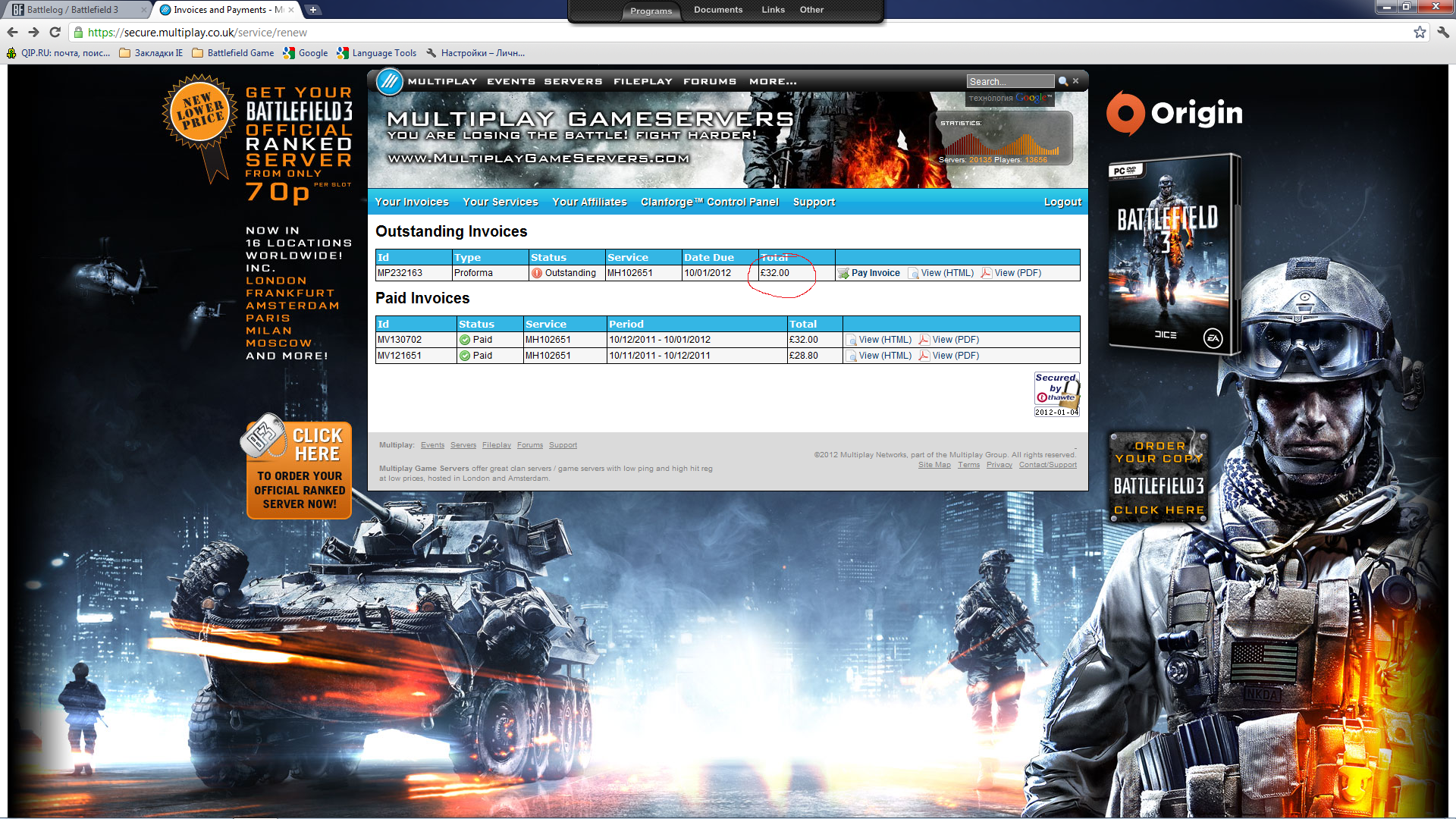The image size is (1456, 819).
Task: Open the Language Tools bookmark
Action: 377,53
